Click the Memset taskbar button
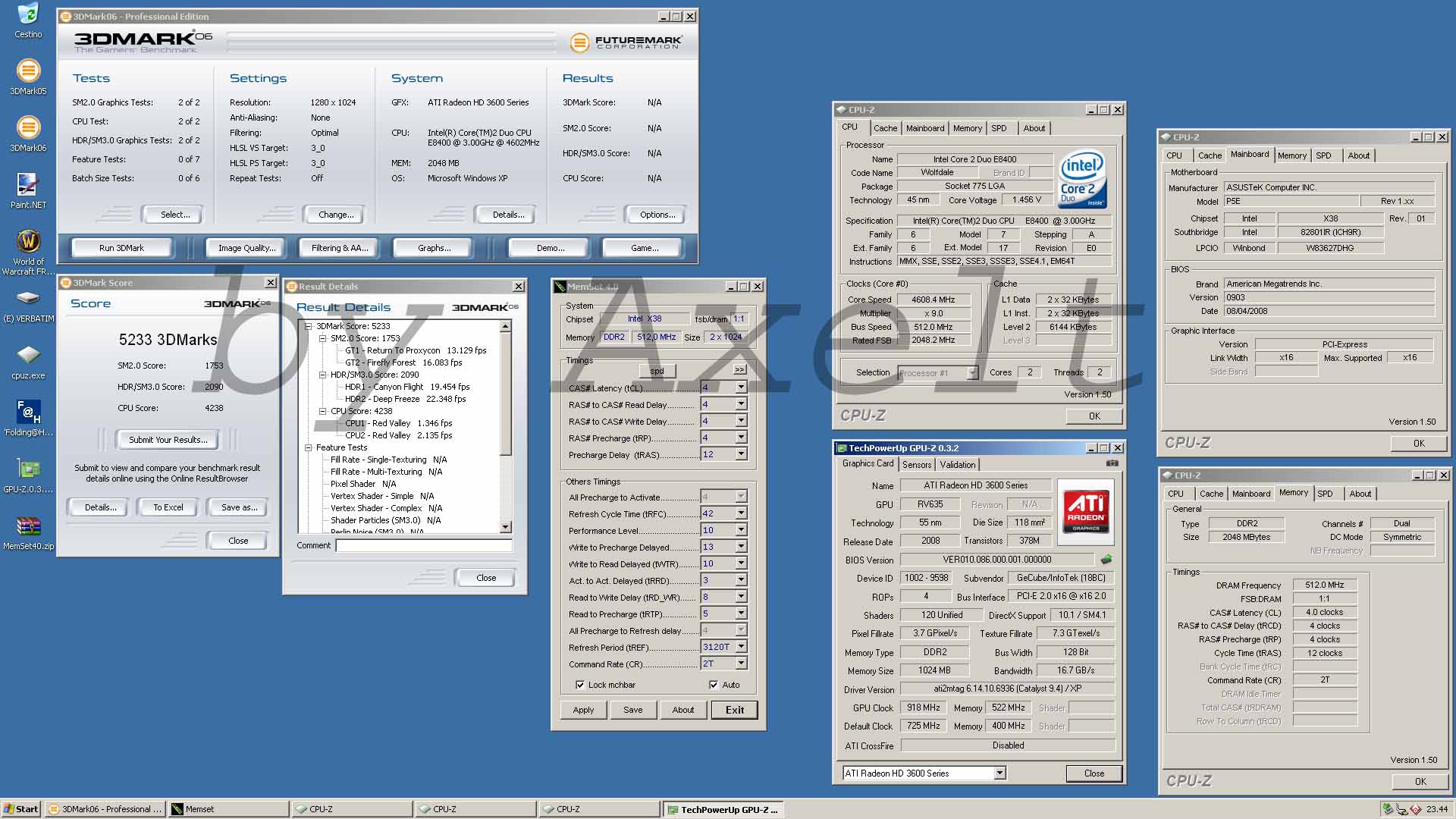 [228, 809]
